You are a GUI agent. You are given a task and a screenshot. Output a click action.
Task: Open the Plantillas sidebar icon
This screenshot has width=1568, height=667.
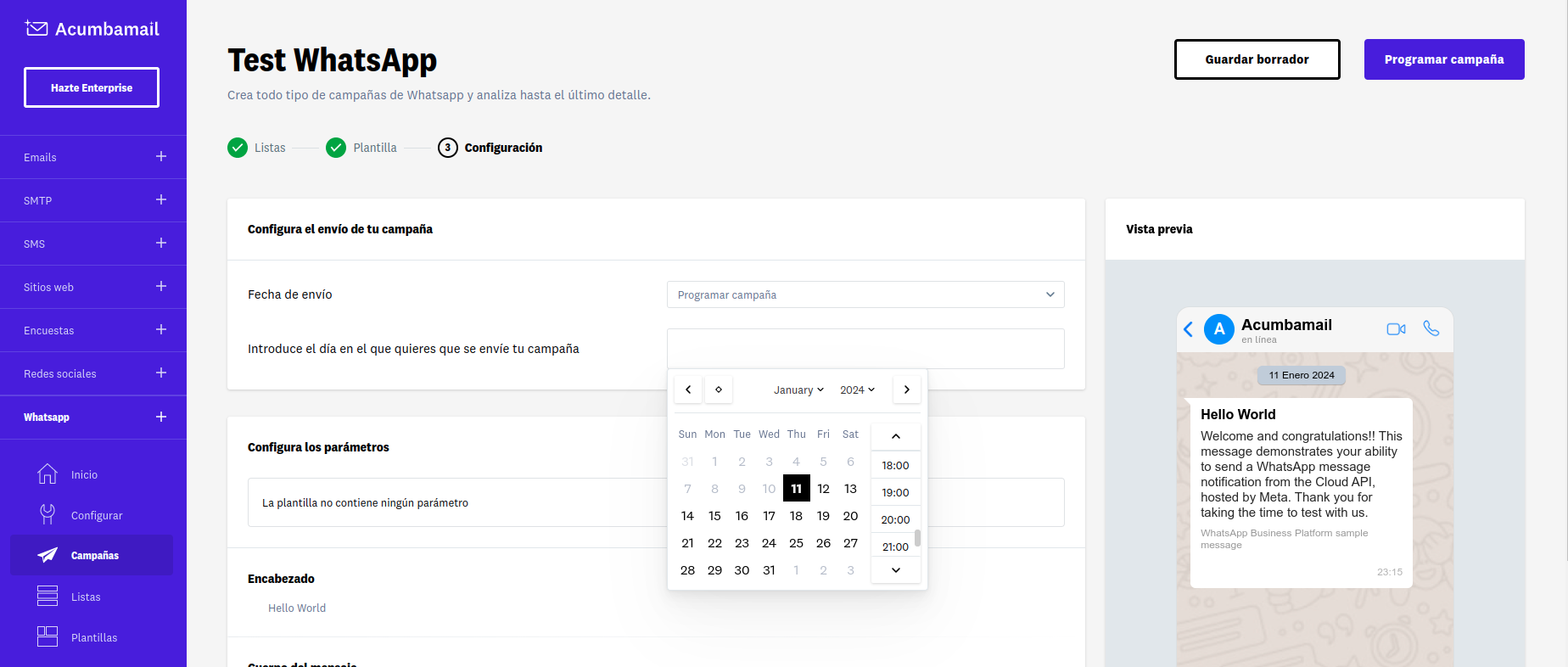point(48,636)
